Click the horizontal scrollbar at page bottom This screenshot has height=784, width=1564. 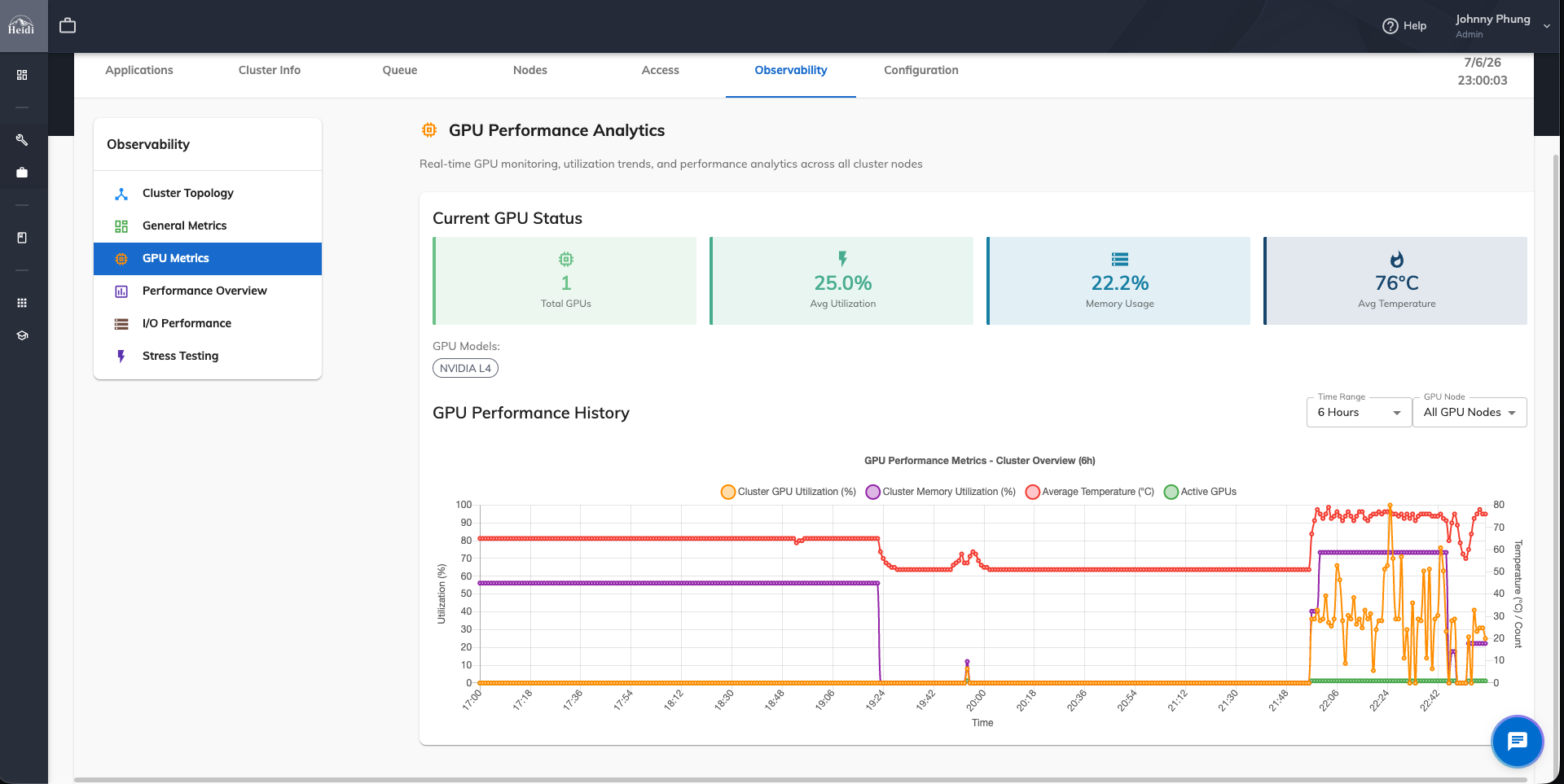coord(801,780)
